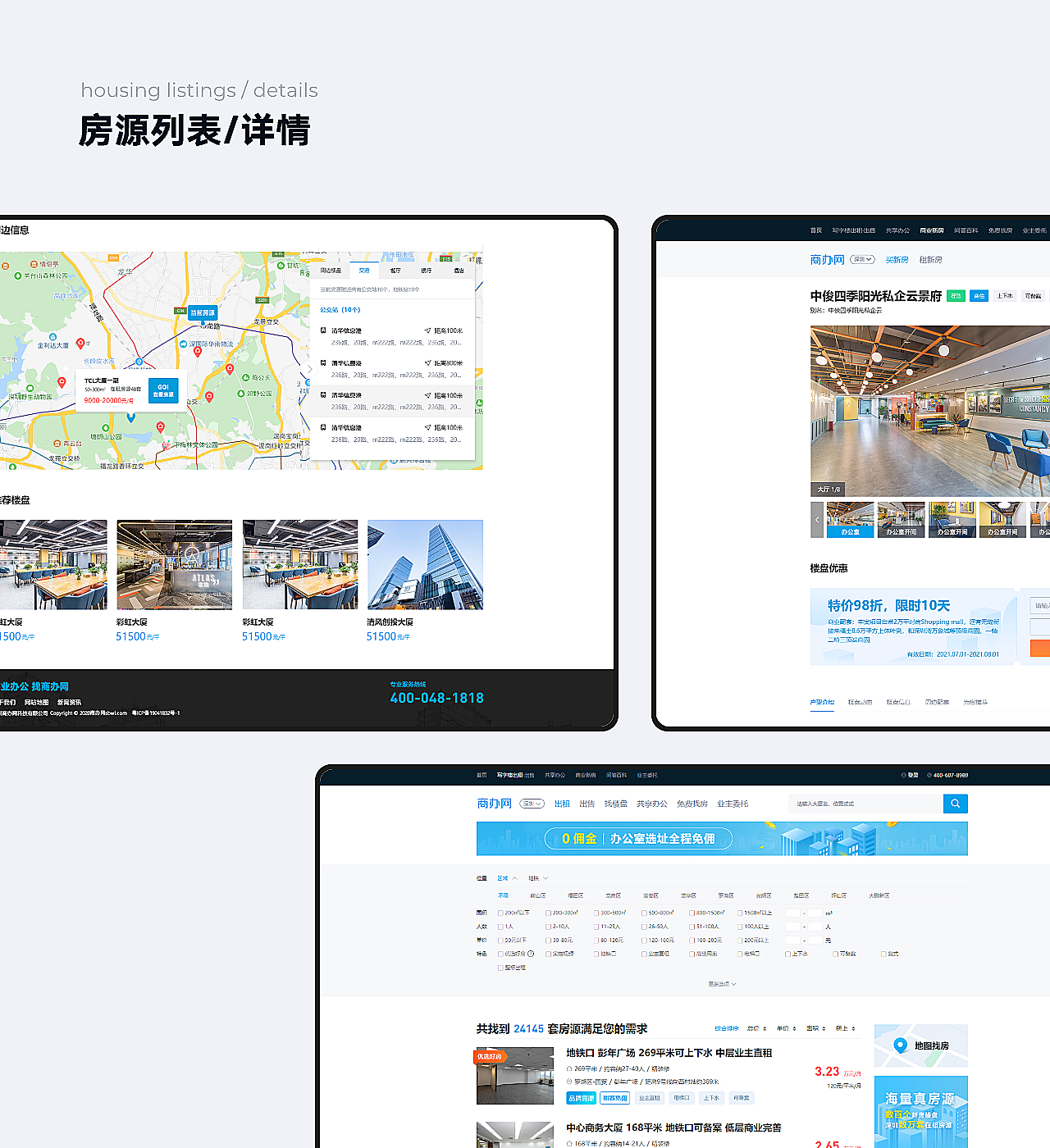Switch to the 周边楼盘 tab in map panel

point(331,270)
